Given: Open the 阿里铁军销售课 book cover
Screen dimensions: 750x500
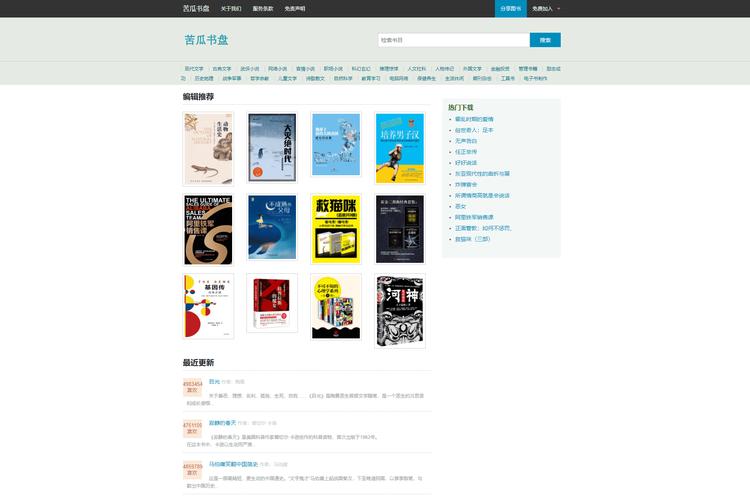Looking at the screenshot, I should tap(208, 230).
